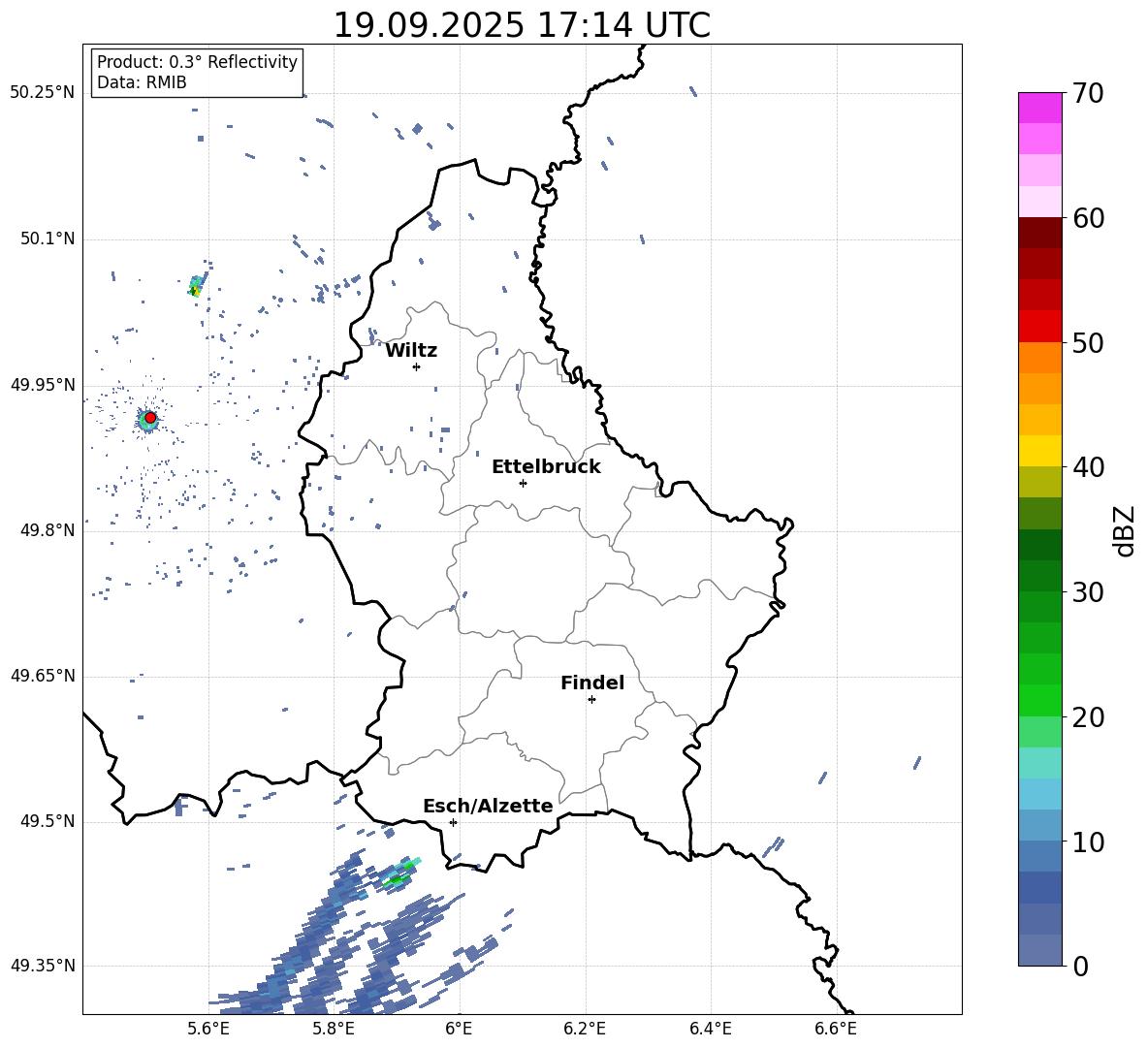Image resolution: width=1148 pixels, height=1048 pixels.
Task: Click the Data: RMIB text
Action: click(142, 82)
